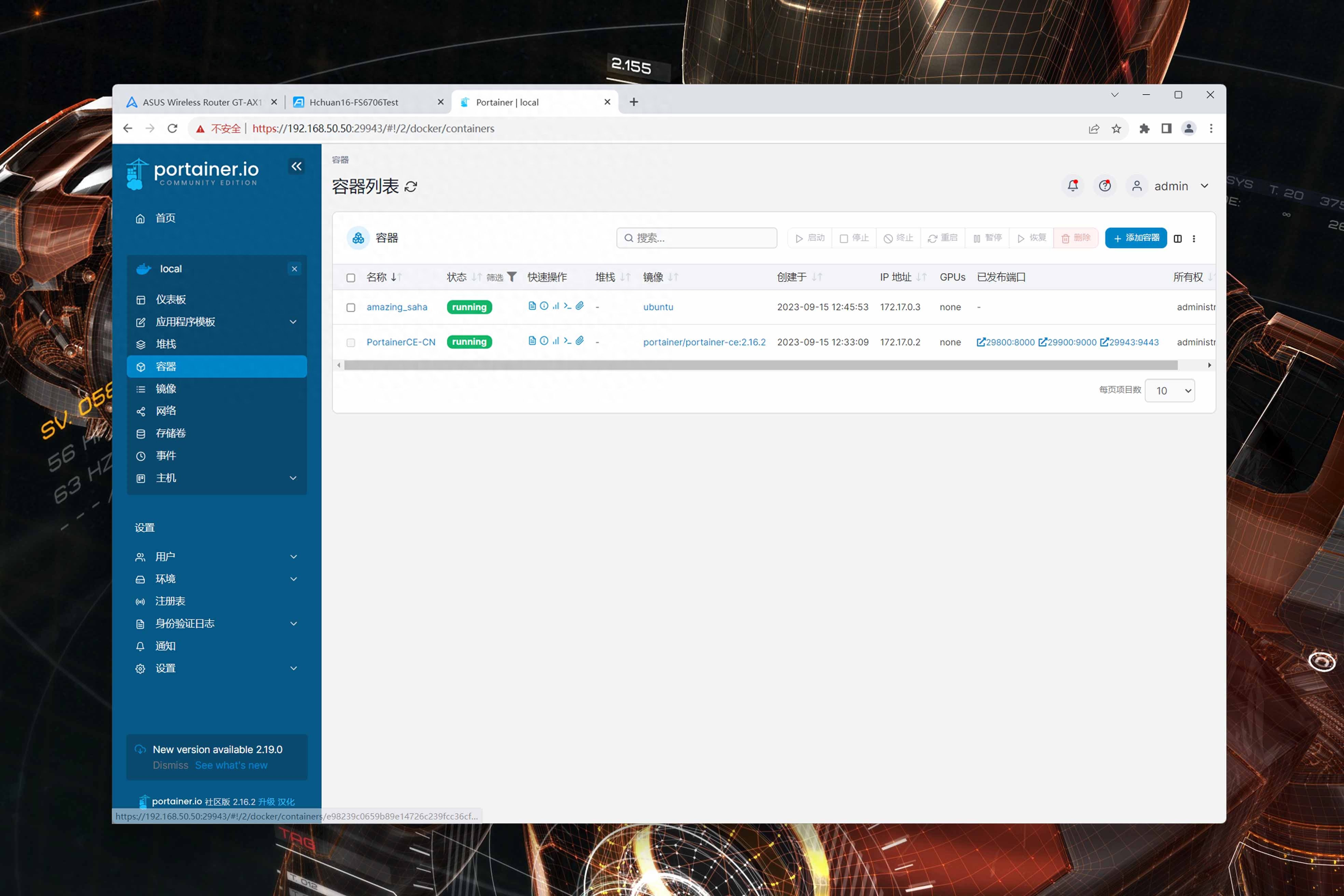This screenshot has width=1344, height=896.
Task: Reload the browser page
Action: (x=172, y=129)
